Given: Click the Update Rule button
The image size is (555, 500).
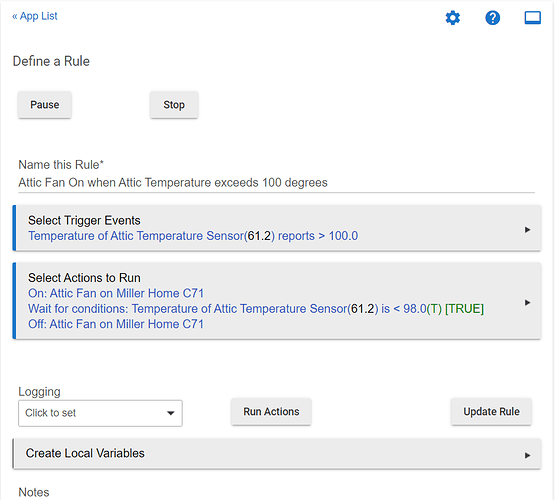Looking at the screenshot, I should pyautogui.click(x=491, y=412).
